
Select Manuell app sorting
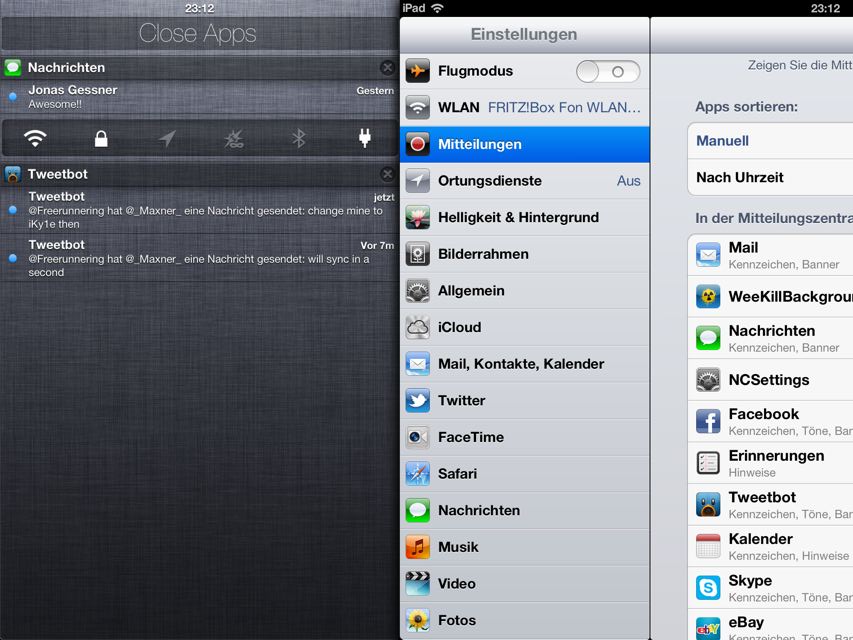click(x=770, y=141)
